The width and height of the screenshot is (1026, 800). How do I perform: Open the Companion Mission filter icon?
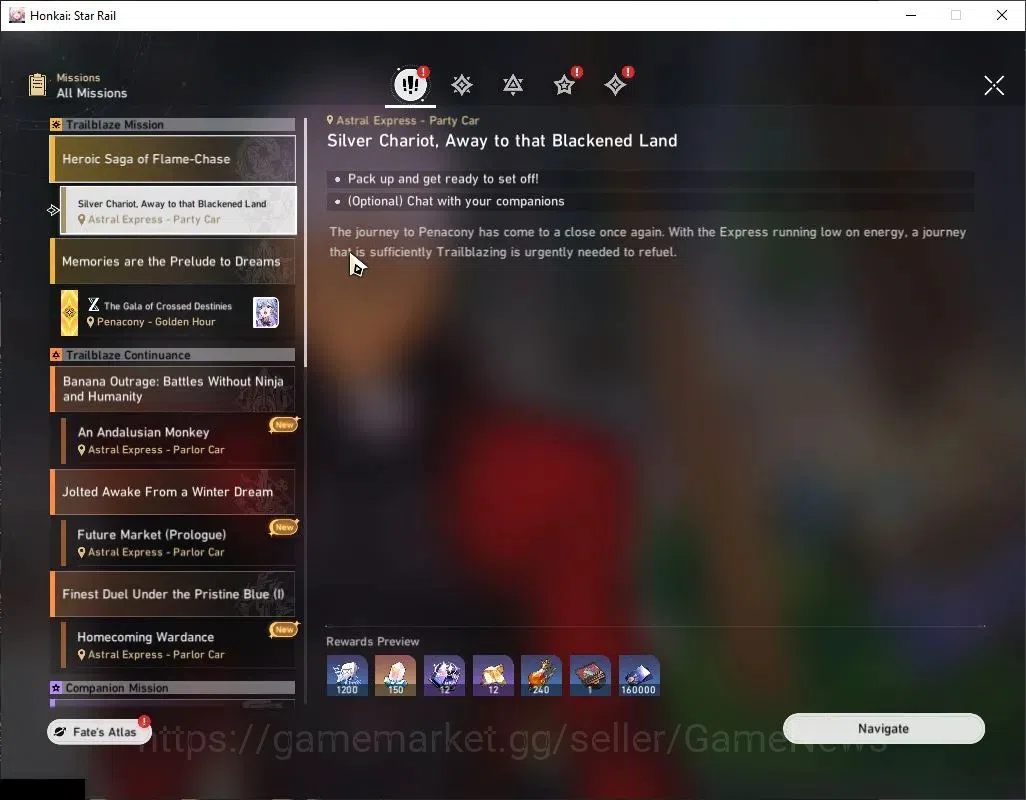[564, 85]
